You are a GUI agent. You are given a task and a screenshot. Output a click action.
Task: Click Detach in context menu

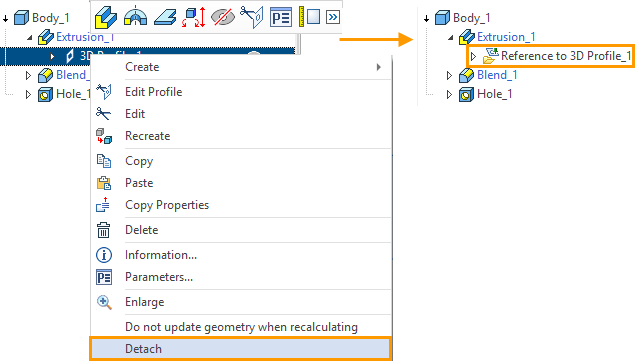click(x=240, y=349)
